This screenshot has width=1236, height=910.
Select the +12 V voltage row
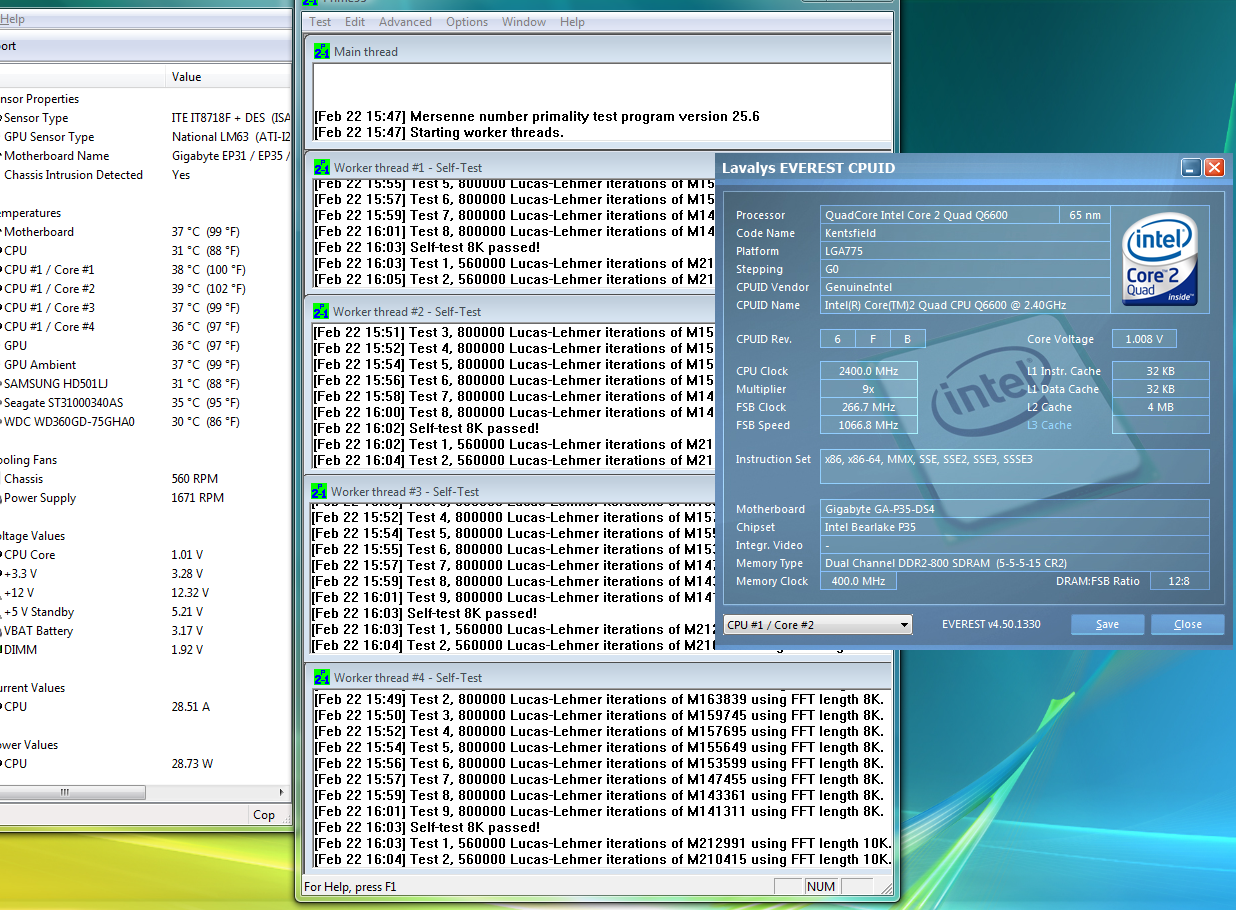pyautogui.click(x=145, y=593)
